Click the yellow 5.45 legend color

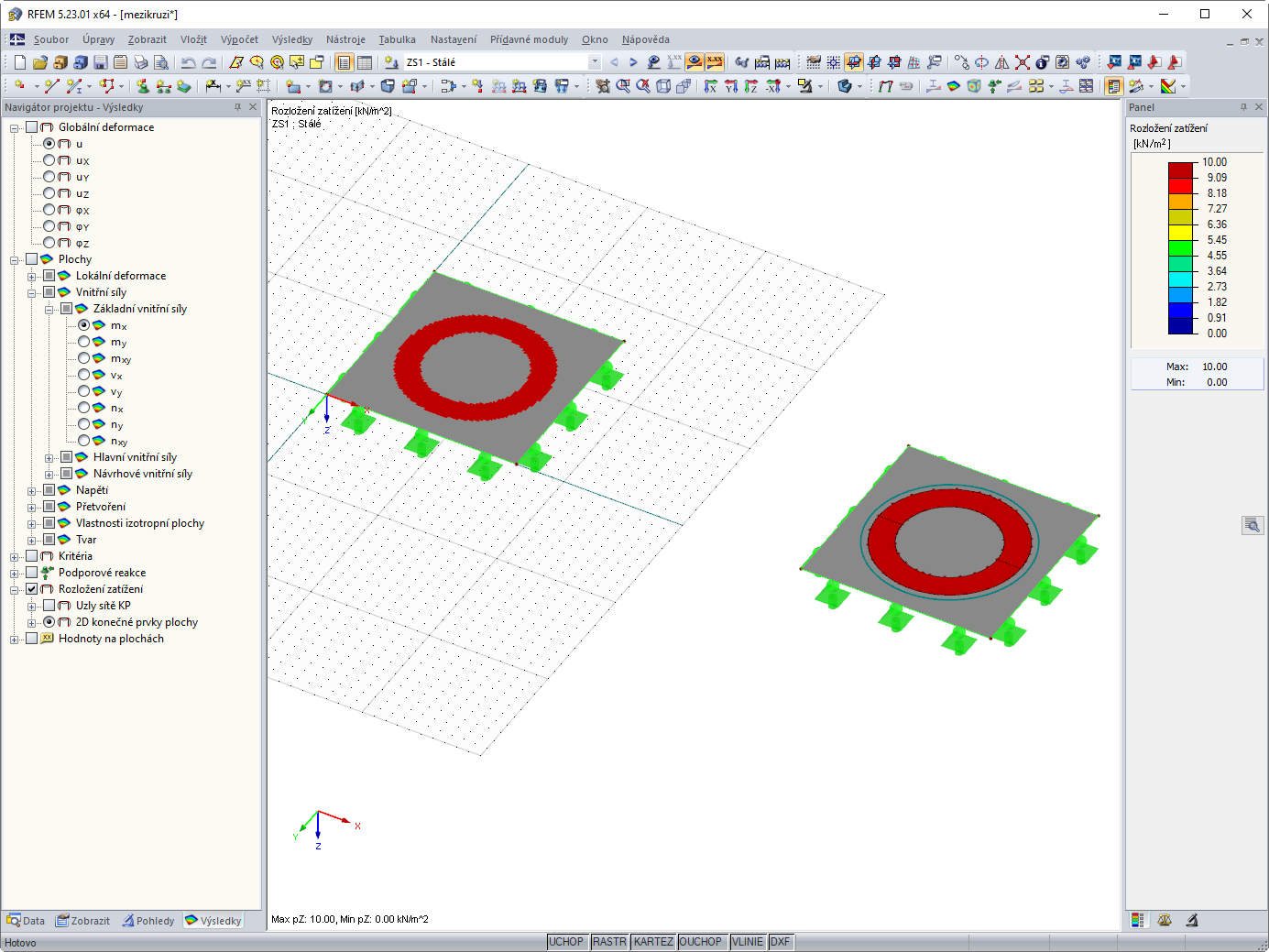click(1180, 233)
